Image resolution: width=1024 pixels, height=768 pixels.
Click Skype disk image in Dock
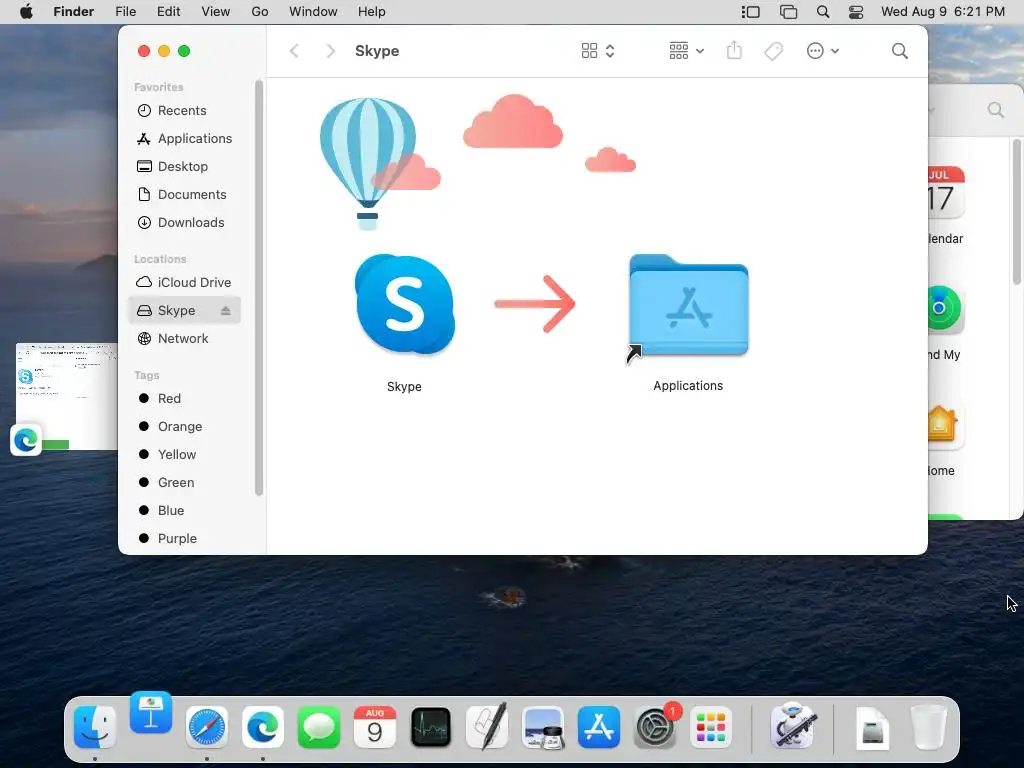[x=872, y=726]
